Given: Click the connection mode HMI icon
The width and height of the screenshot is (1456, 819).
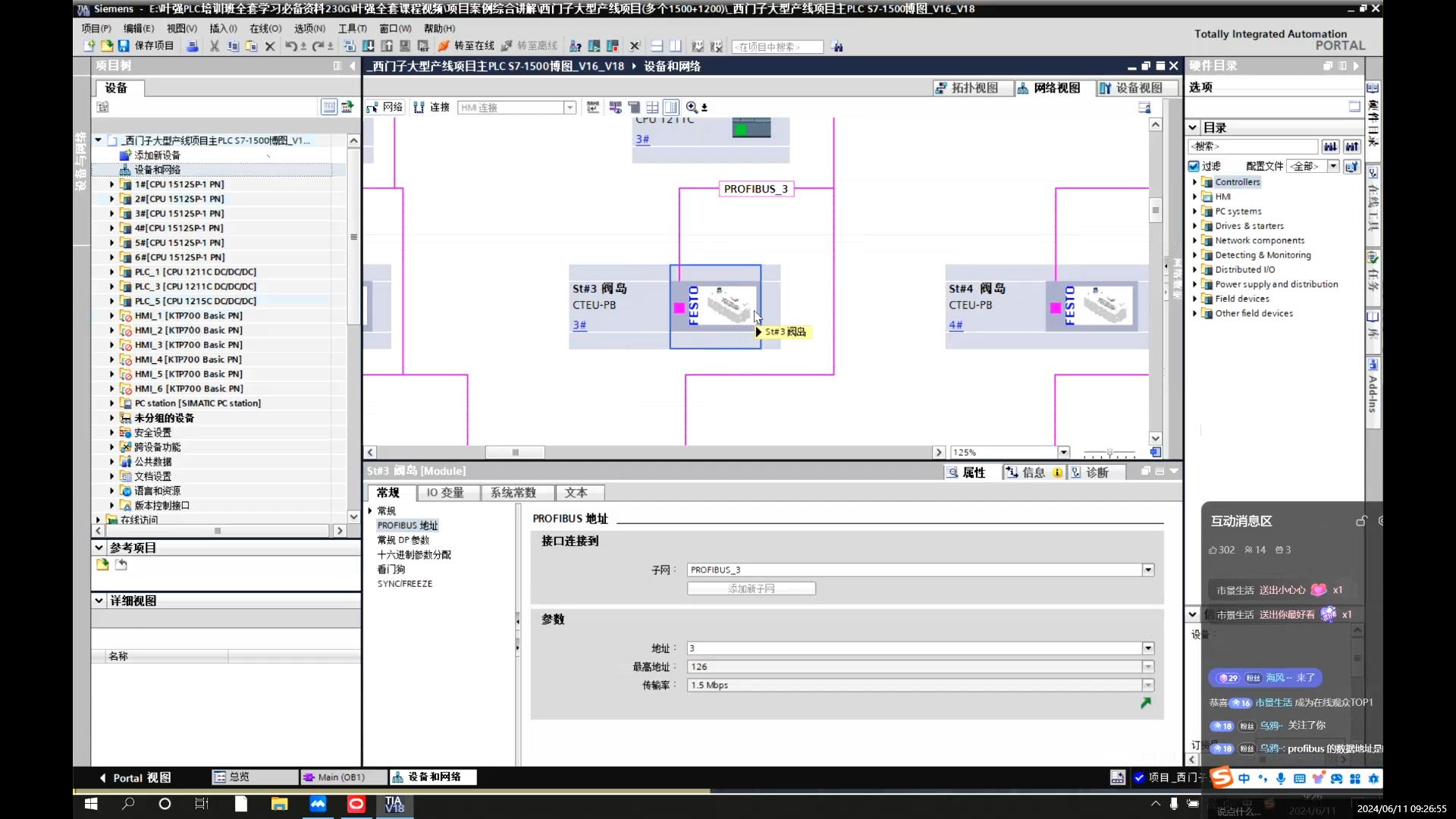Looking at the screenshot, I should (513, 107).
